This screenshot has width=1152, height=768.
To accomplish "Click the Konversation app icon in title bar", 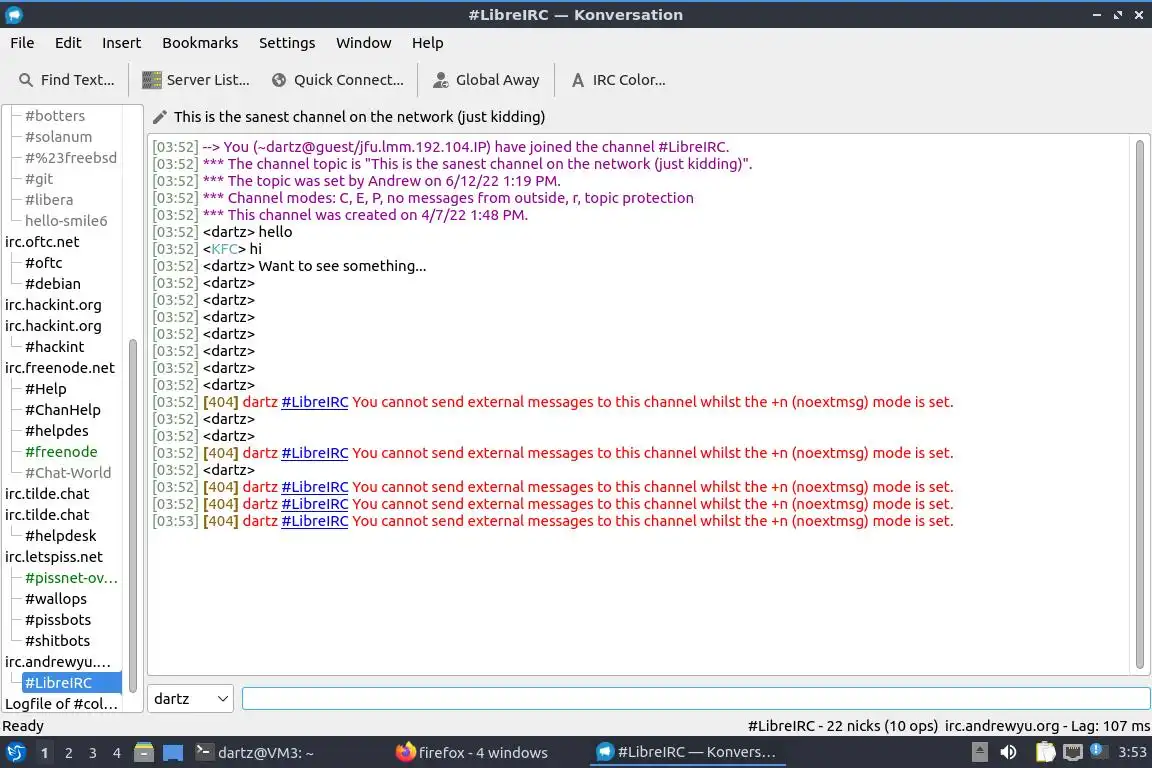I will (14, 14).
